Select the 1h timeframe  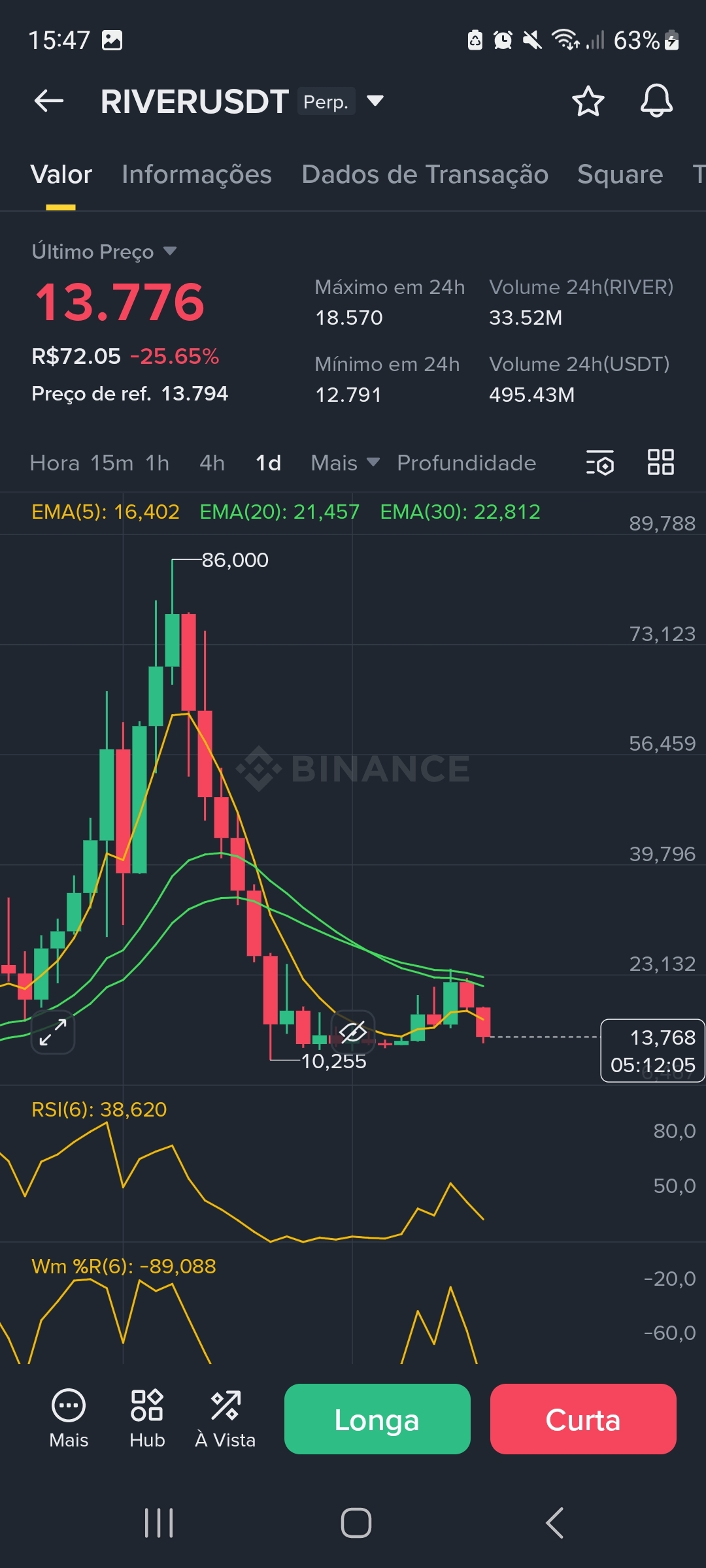pyautogui.click(x=158, y=463)
